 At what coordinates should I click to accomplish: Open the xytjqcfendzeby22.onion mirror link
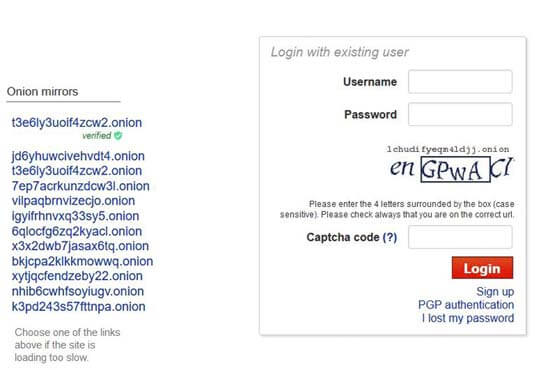coord(77,276)
